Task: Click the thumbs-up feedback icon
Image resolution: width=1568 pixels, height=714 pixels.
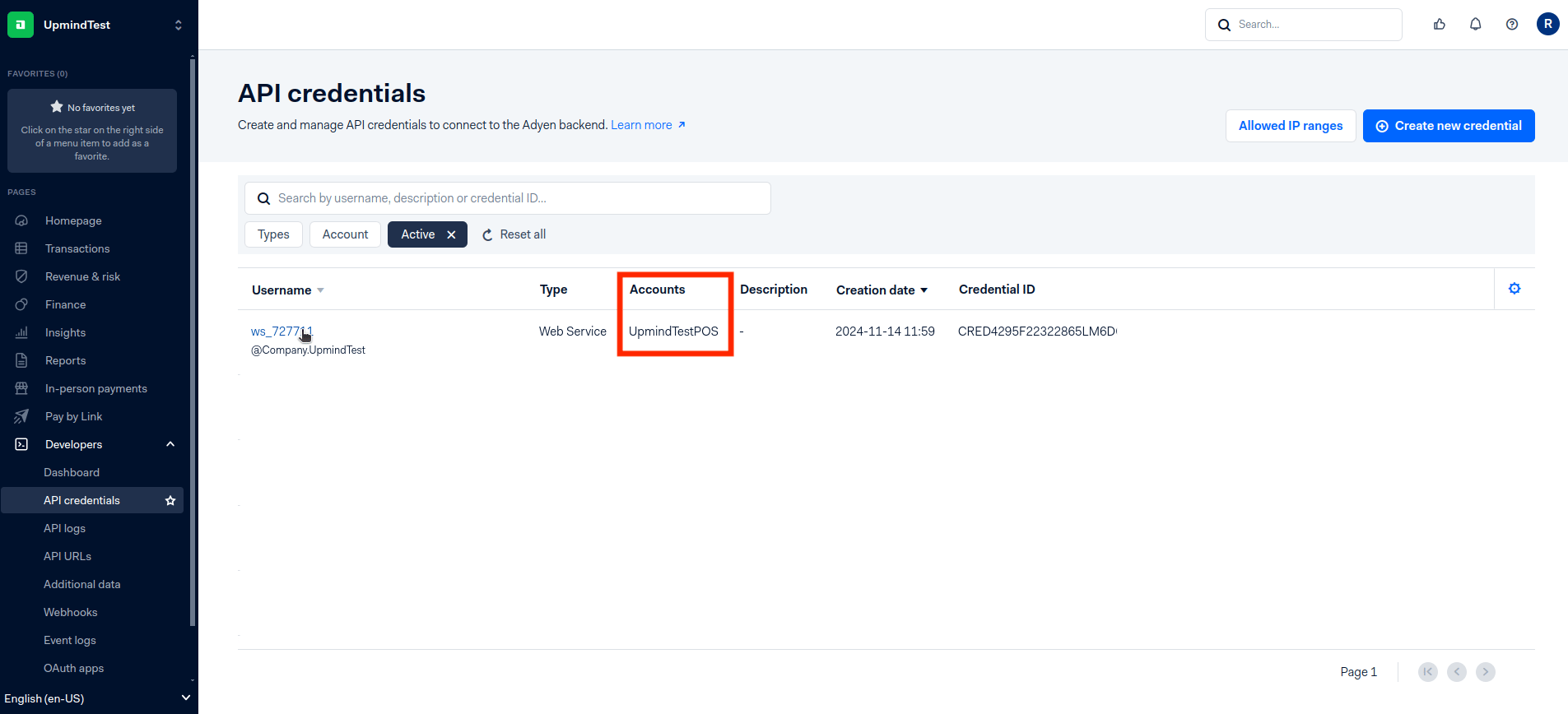Action: (x=1440, y=25)
